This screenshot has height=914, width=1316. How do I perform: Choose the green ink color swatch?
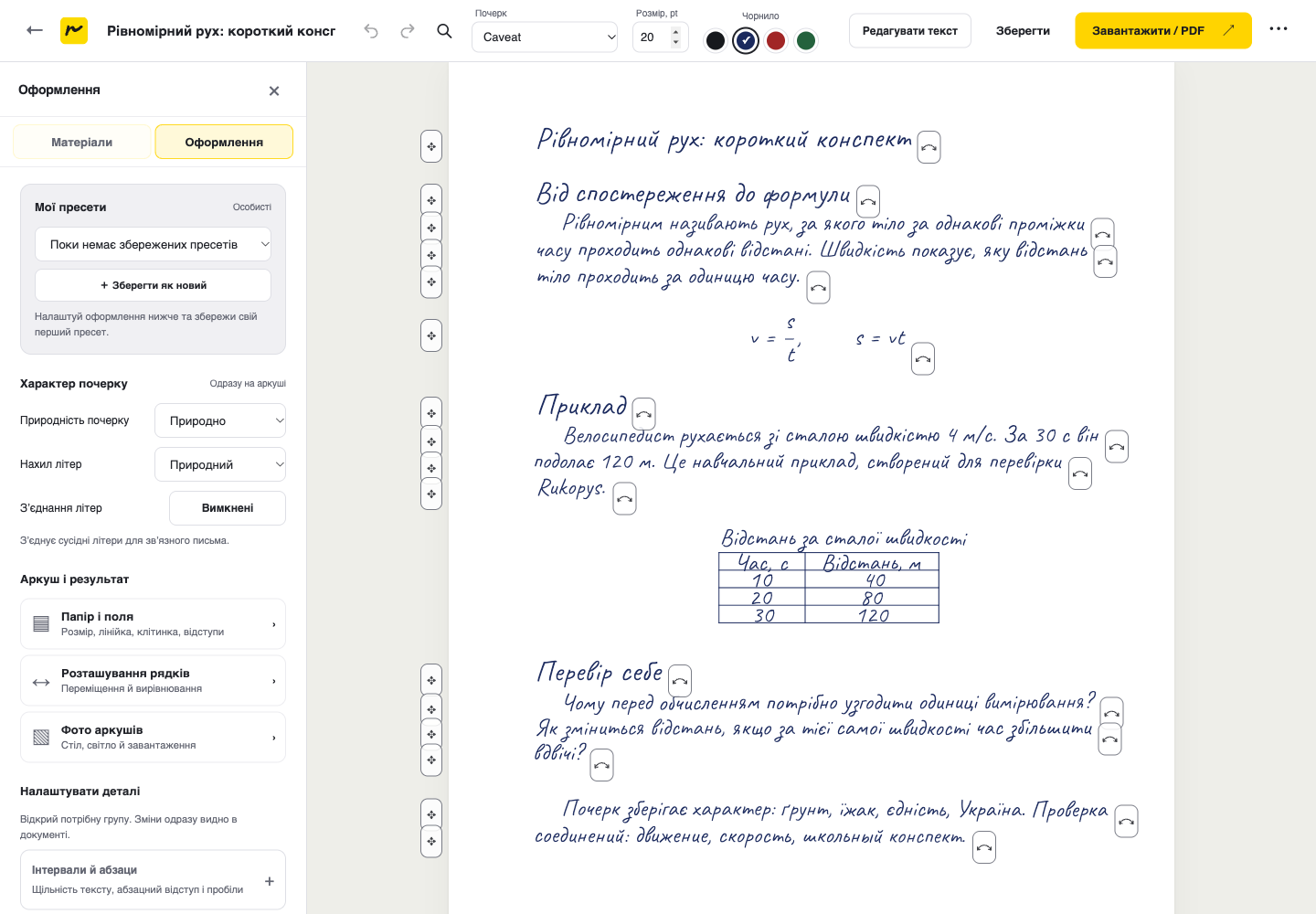point(806,40)
